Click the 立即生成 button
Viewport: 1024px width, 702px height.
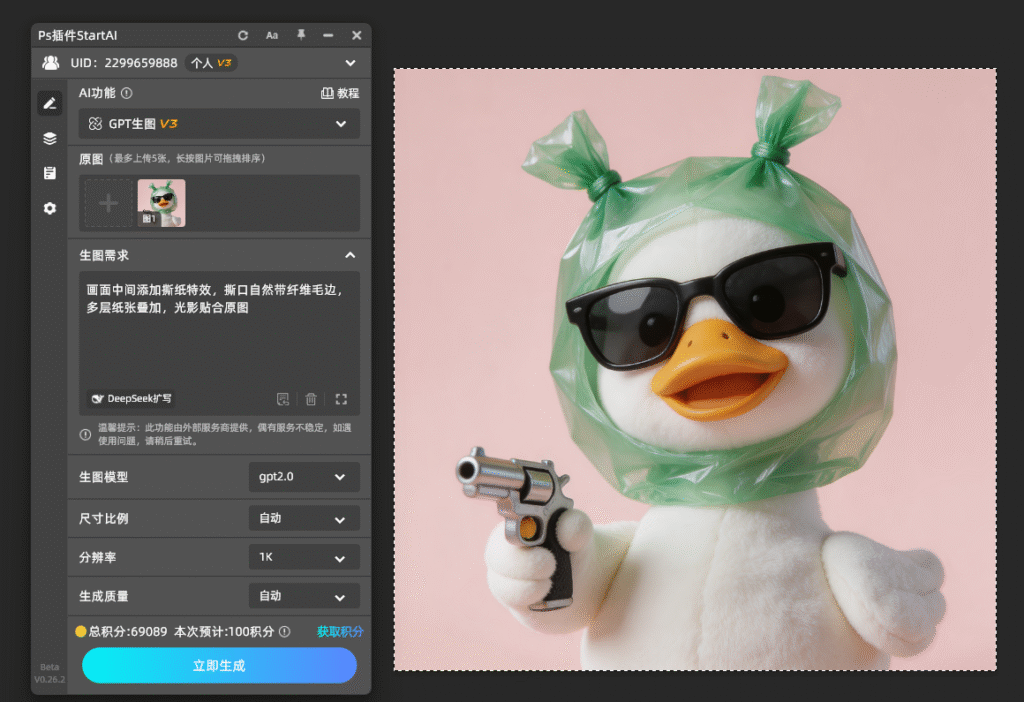pos(219,665)
